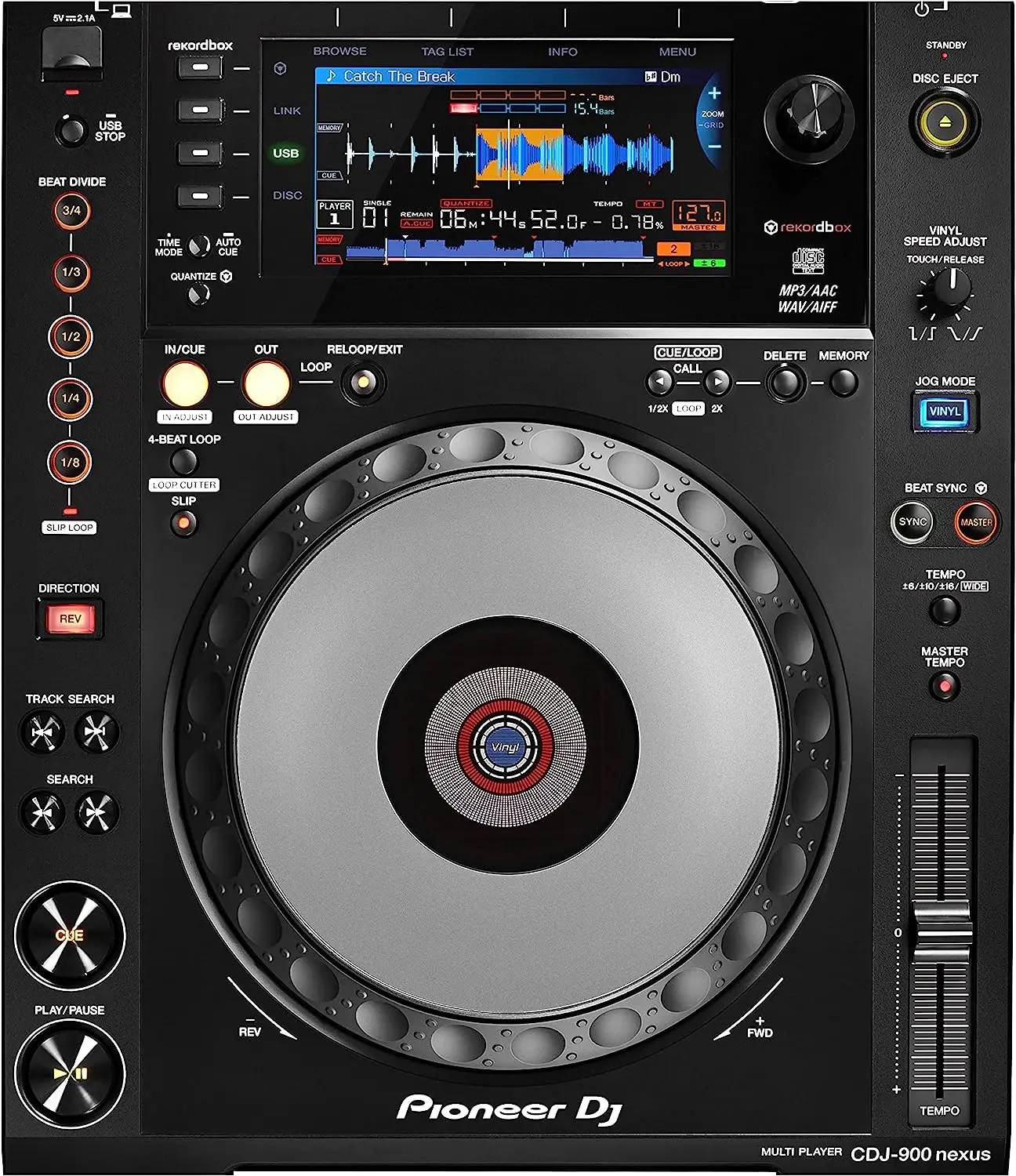Click the RELOOP/EXIT button
This screenshot has height=1176, width=1016.
pyautogui.click(x=363, y=384)
